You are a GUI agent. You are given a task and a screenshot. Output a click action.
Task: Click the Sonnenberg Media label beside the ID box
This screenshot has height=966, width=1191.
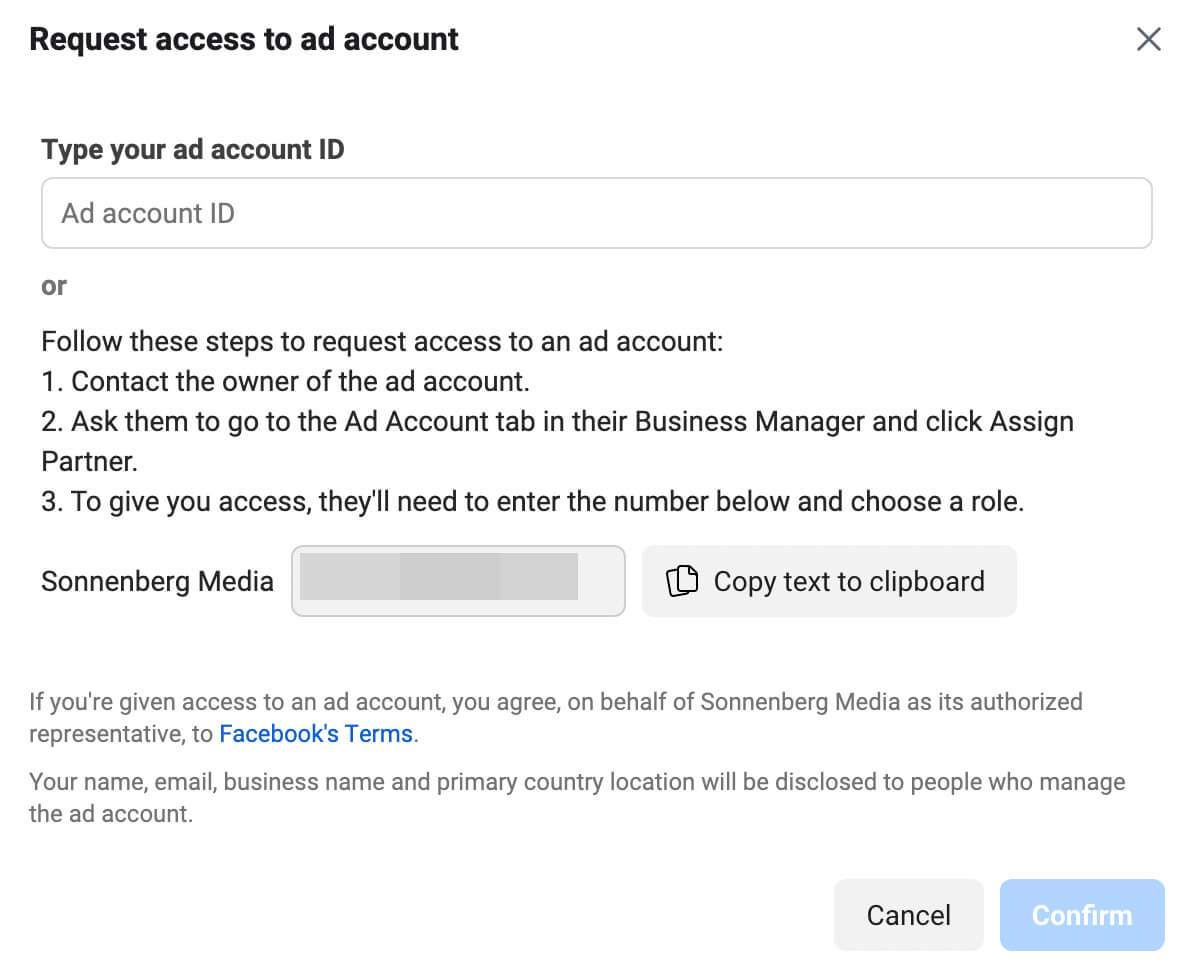pyautogui.click(x=157, y=582)
